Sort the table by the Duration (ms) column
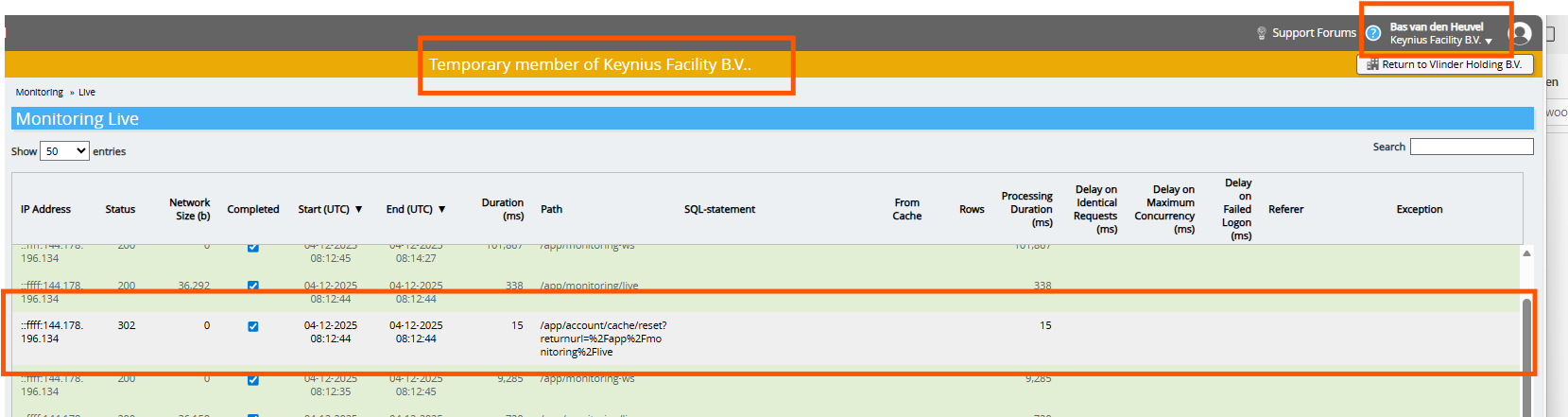The image size is (1568, 417). click(502, 209)
